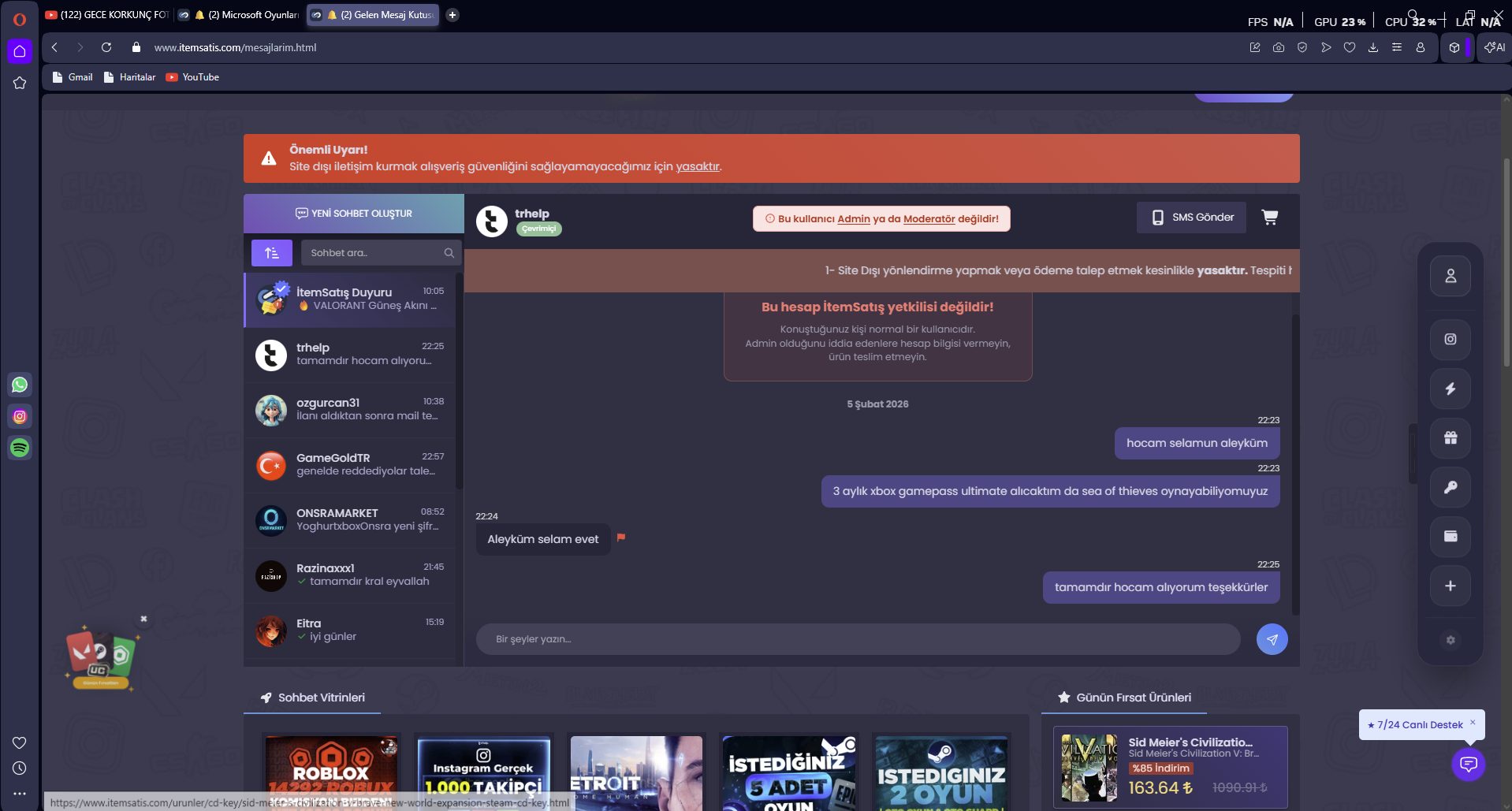
Task: Switch to the Microsoft Oyunları tab
Action: coord(239,15)
